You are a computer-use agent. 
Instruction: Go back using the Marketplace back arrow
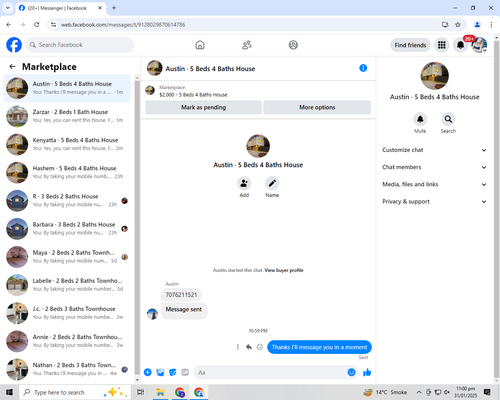coord(12,67)
